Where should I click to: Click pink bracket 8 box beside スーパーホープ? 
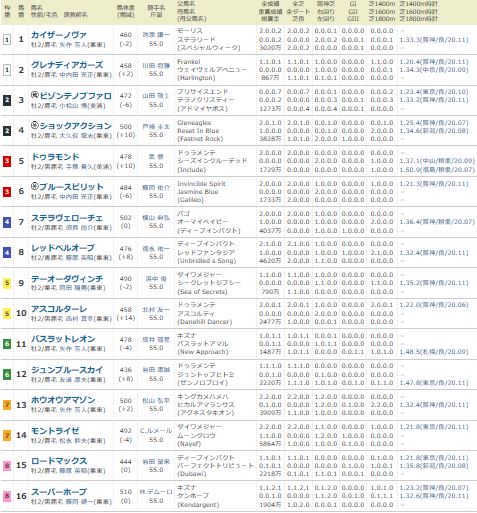pos(7,496)
